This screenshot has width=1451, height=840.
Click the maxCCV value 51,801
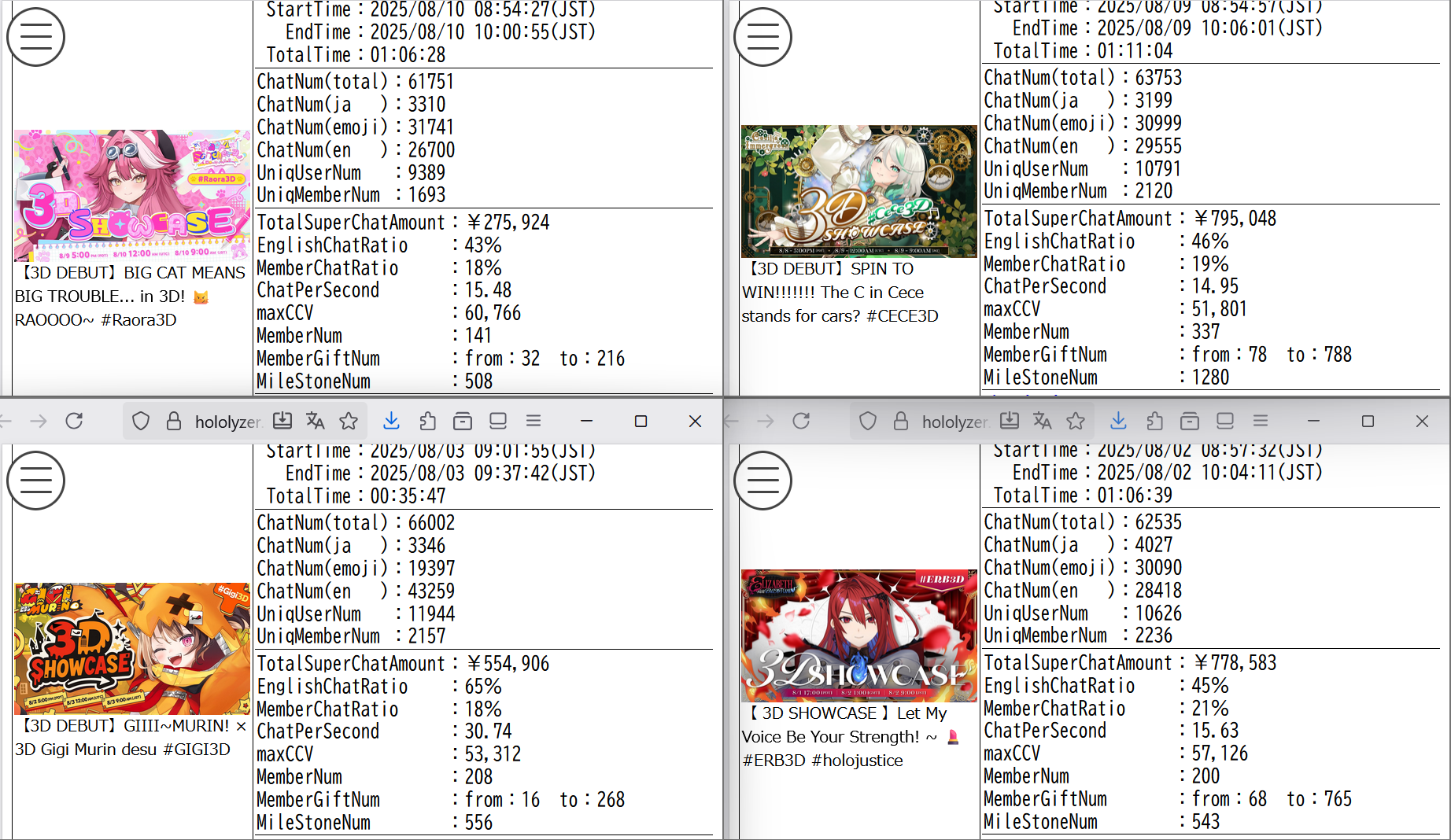pyautogui.click(x=1220, y=309)
